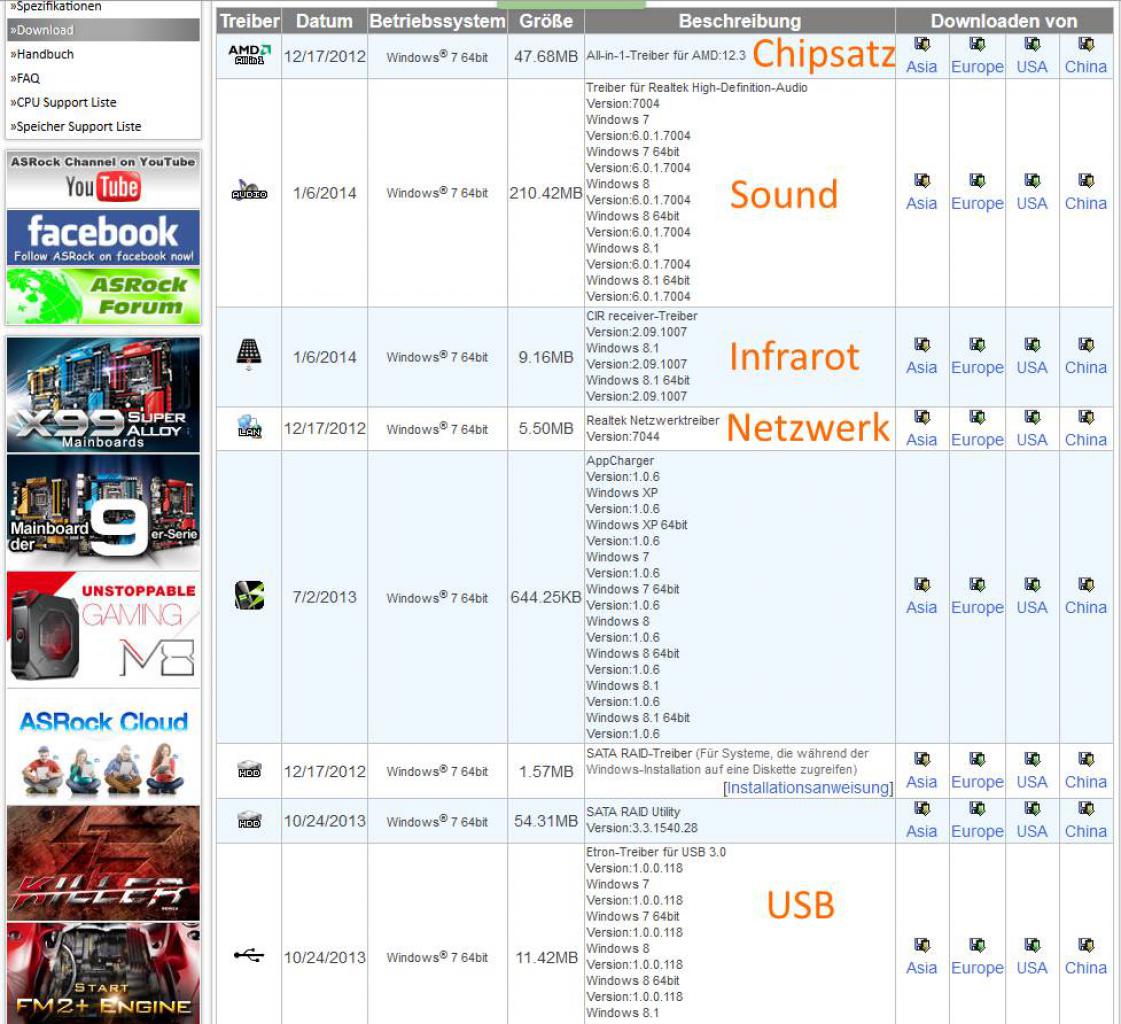Image resolution: width=1121 pixels, height=1024 pixels.
Task: Click HDD icon for SATA RAID-Treiber
Action: pyautogui.click(x=249, y=769)
